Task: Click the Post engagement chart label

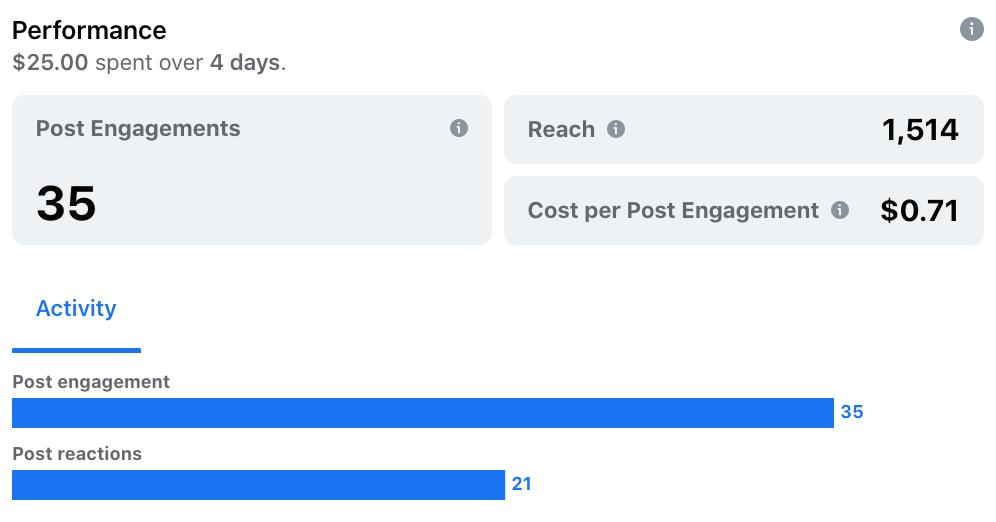Action: pyautogui.click(x=91, y=382)
